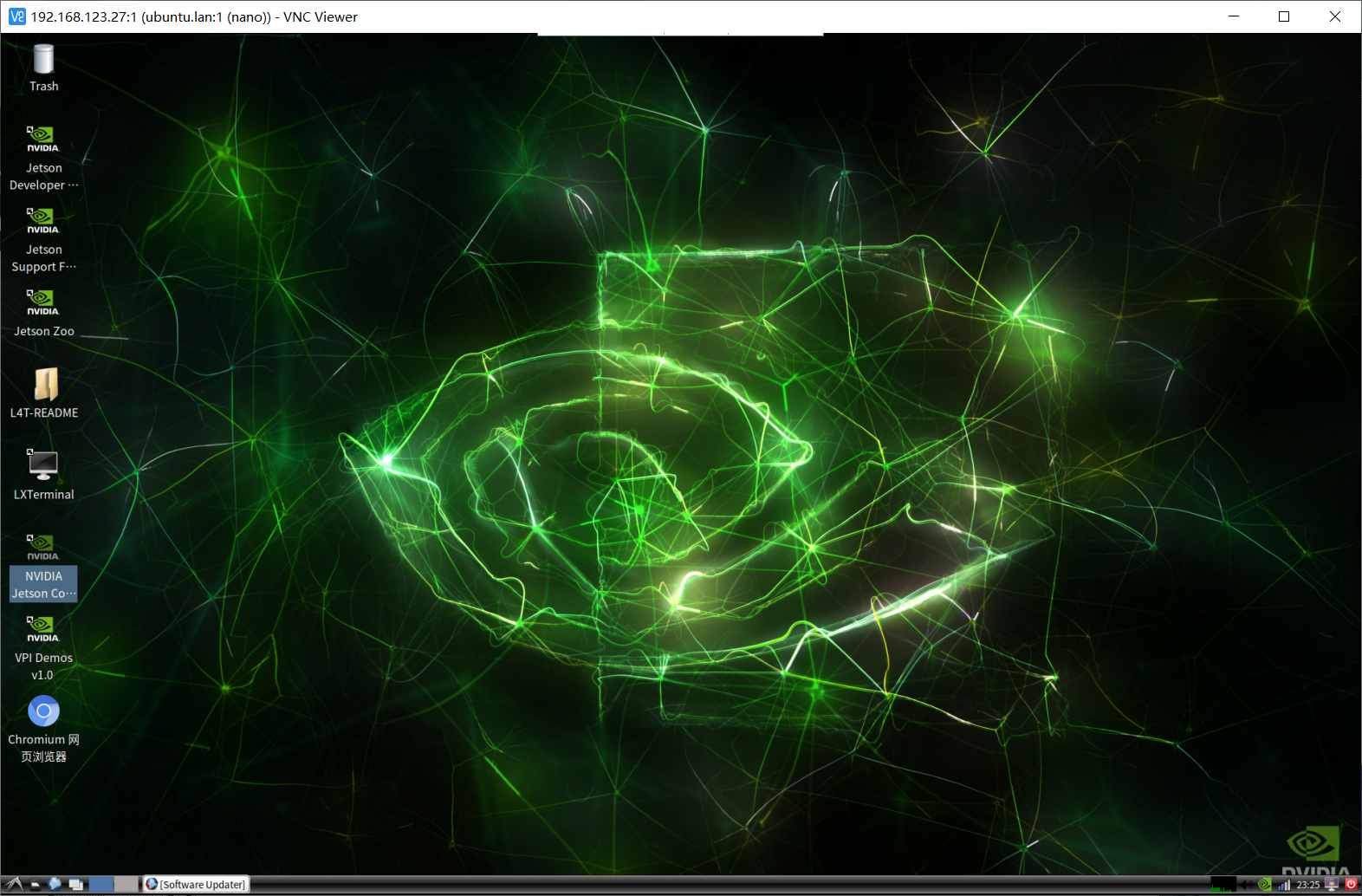The width and height of the screenshot is (1362, 896).
Task: Select the Jetson Developer desktop shortcut
Action: pos(43,159)
